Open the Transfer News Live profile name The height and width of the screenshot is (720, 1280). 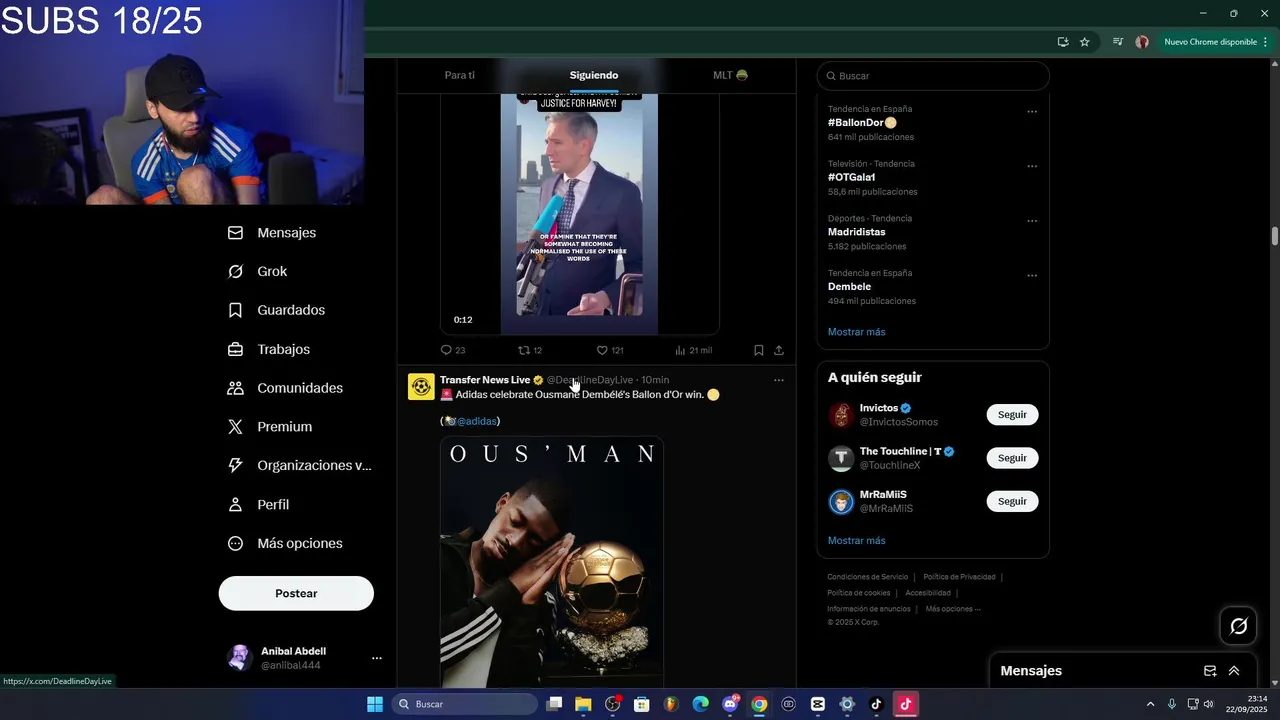tap(485, 380)
